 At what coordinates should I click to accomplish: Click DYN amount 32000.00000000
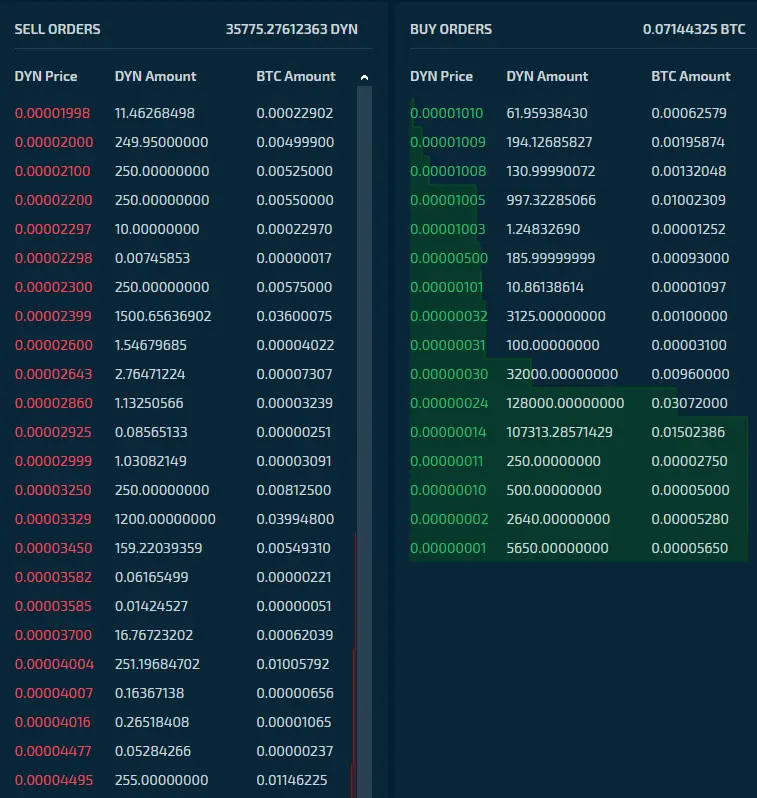pos(562,374)
